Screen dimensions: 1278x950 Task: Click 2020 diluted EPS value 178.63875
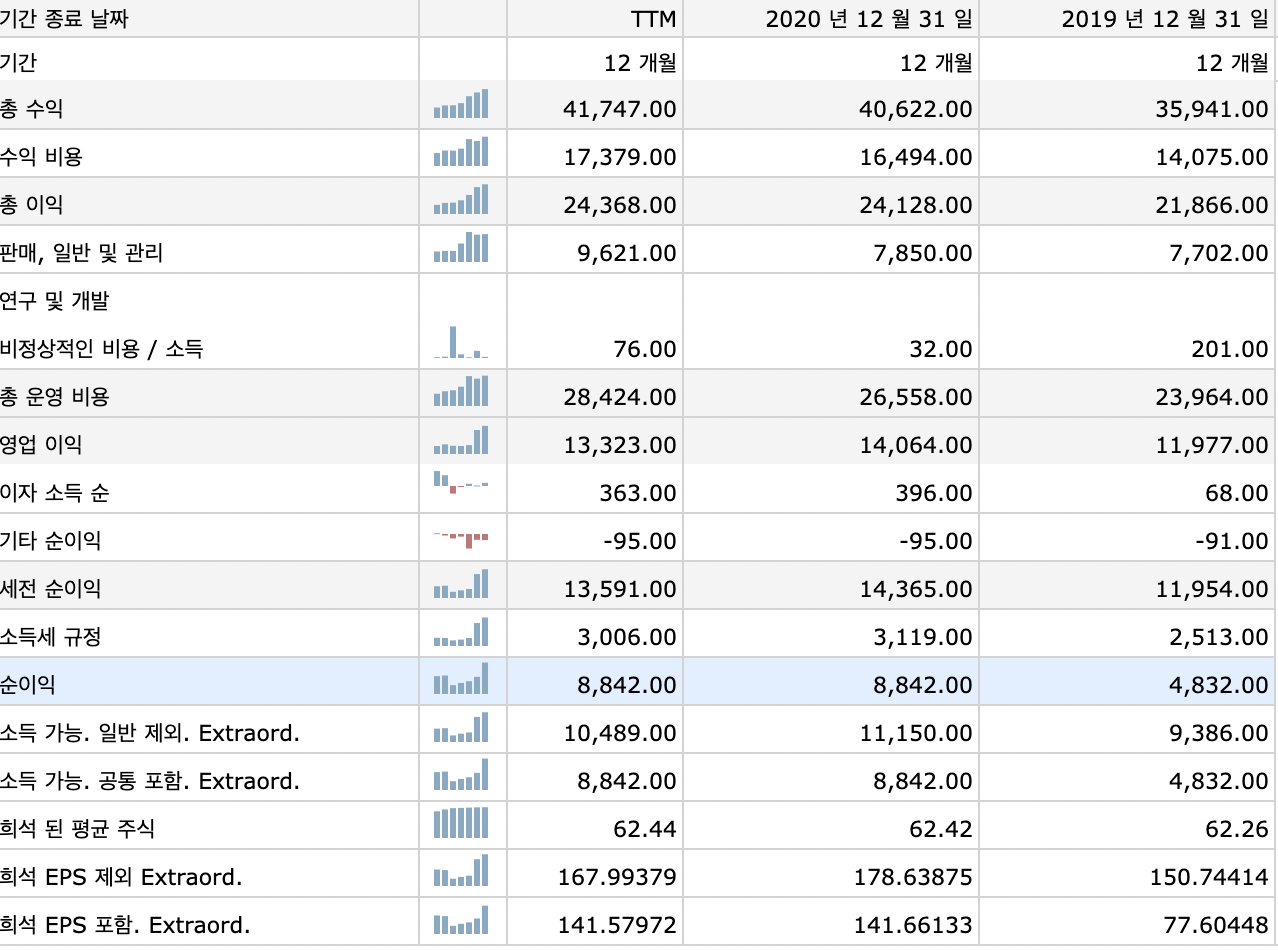[913, 877]
